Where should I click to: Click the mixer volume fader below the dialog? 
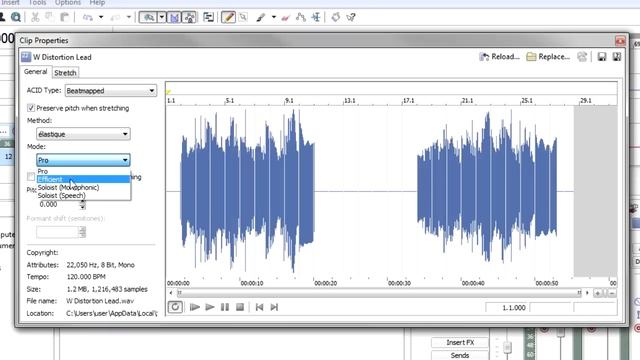(x=507, y=347)
